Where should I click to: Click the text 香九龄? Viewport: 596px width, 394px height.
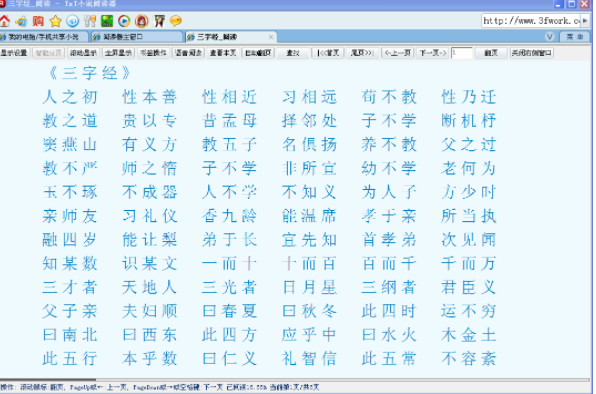coord(230,216)
